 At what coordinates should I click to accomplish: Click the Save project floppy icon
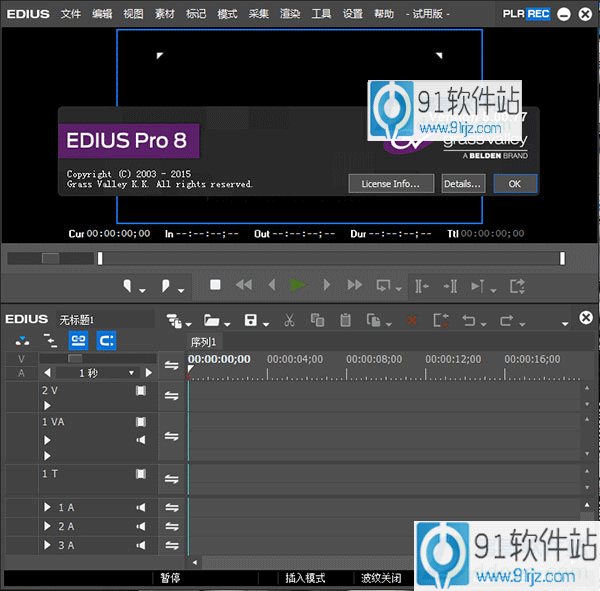coord(252,321)
